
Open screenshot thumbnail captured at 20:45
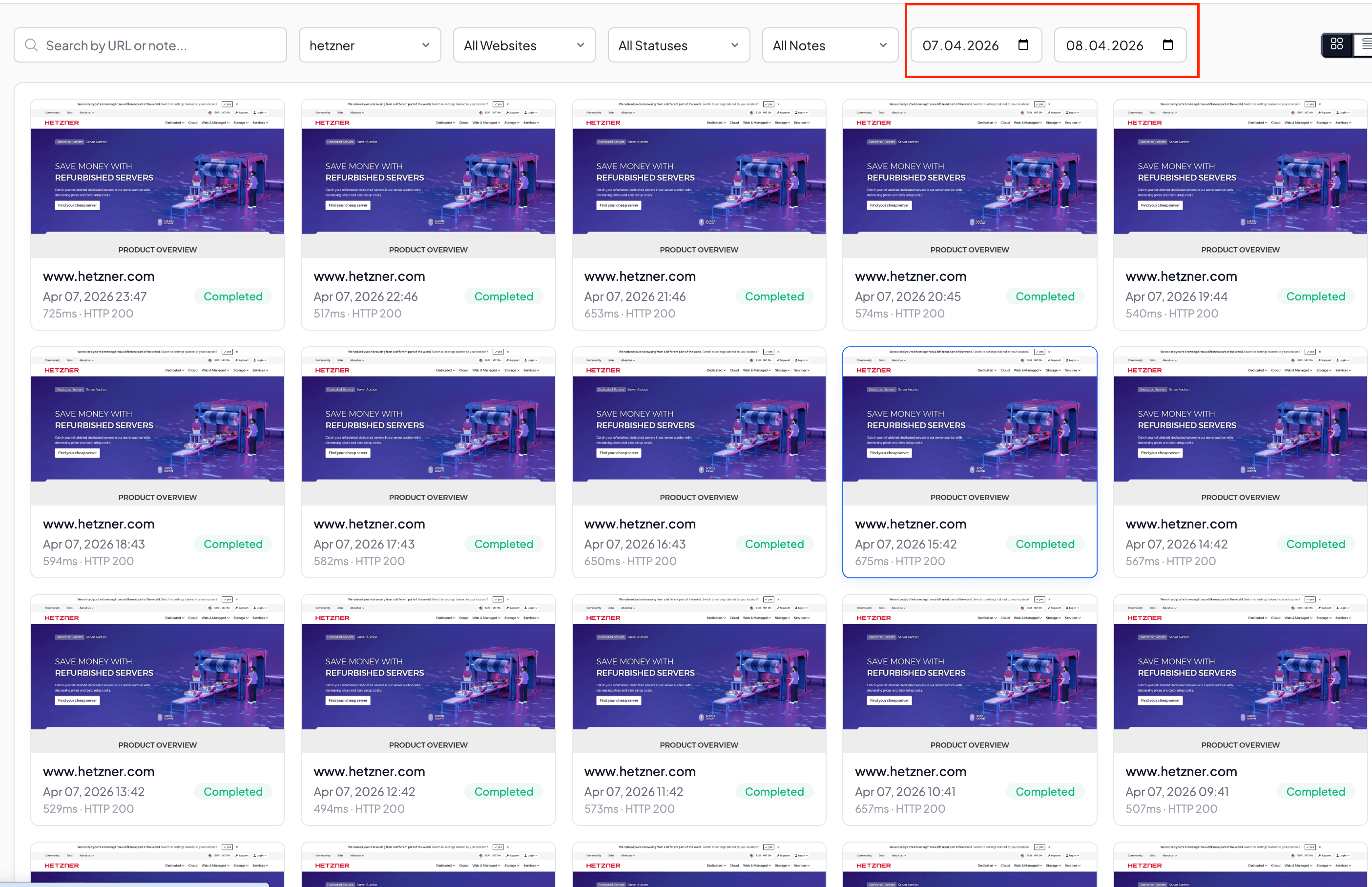[x=970, y=179]
